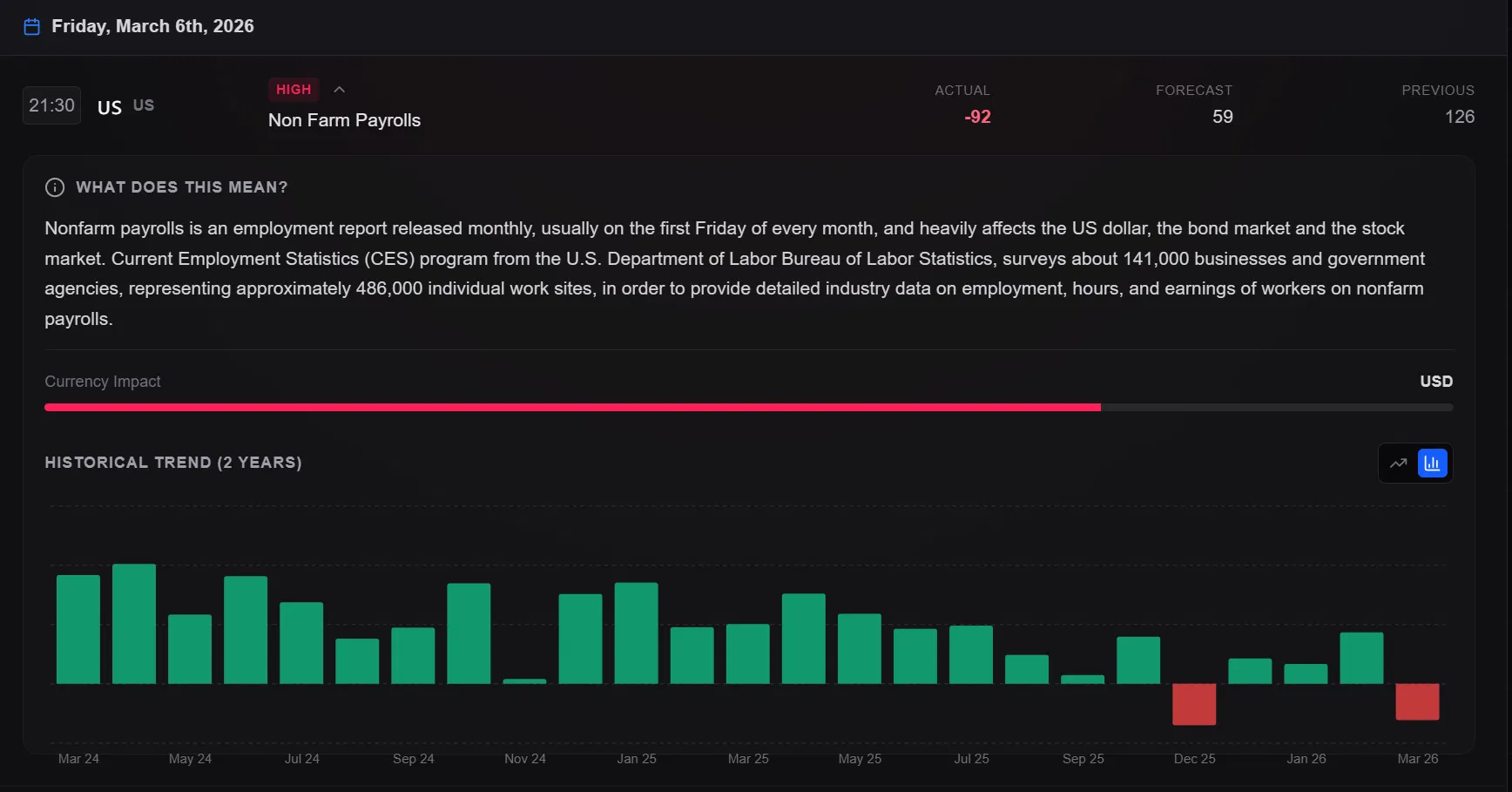The width and height of the screenshot is (1512, 792).
Task: Click the calendar icon beside the date
Action: pyautogui.click(x=32, y=27)
